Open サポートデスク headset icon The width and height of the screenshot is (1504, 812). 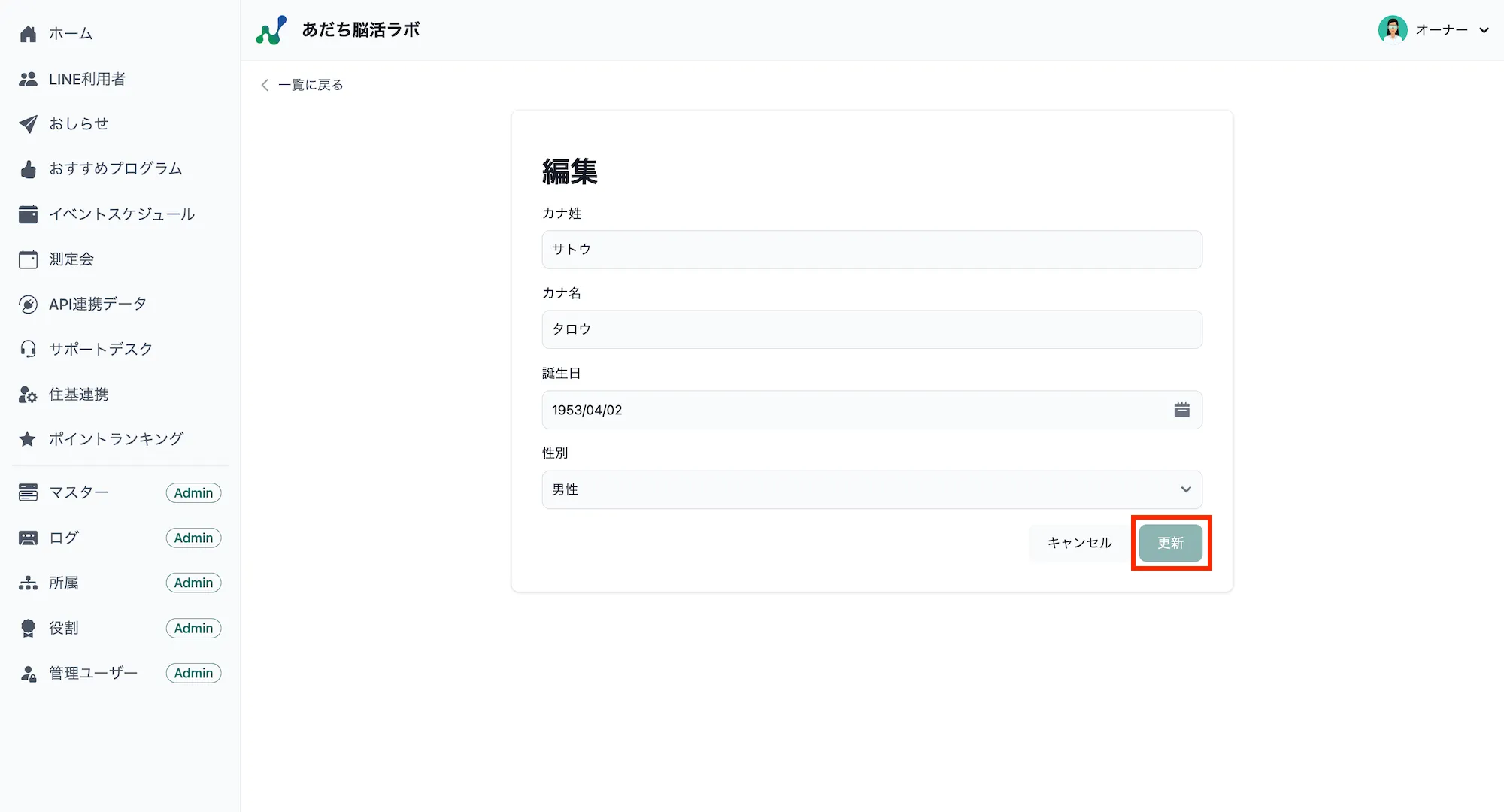(x=28, y=349)
